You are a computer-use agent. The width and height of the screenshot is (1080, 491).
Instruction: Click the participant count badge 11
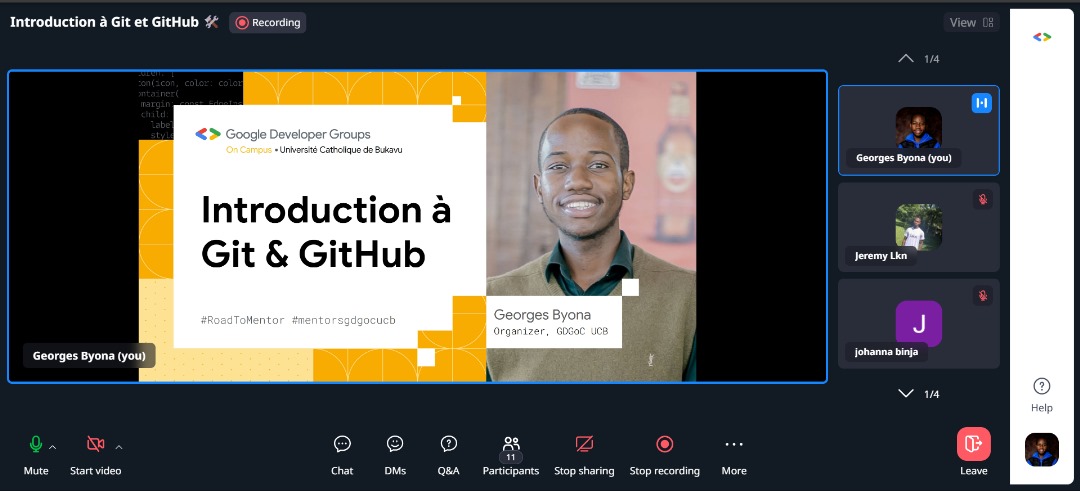click(x=510, y=457)
